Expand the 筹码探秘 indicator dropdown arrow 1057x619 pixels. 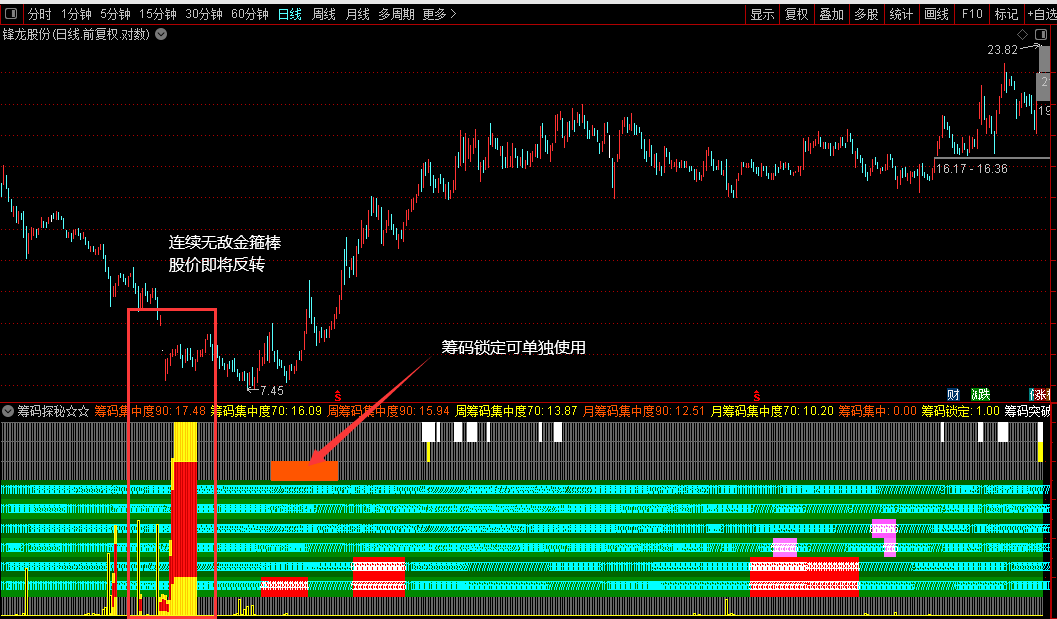(x=8, y=411)
